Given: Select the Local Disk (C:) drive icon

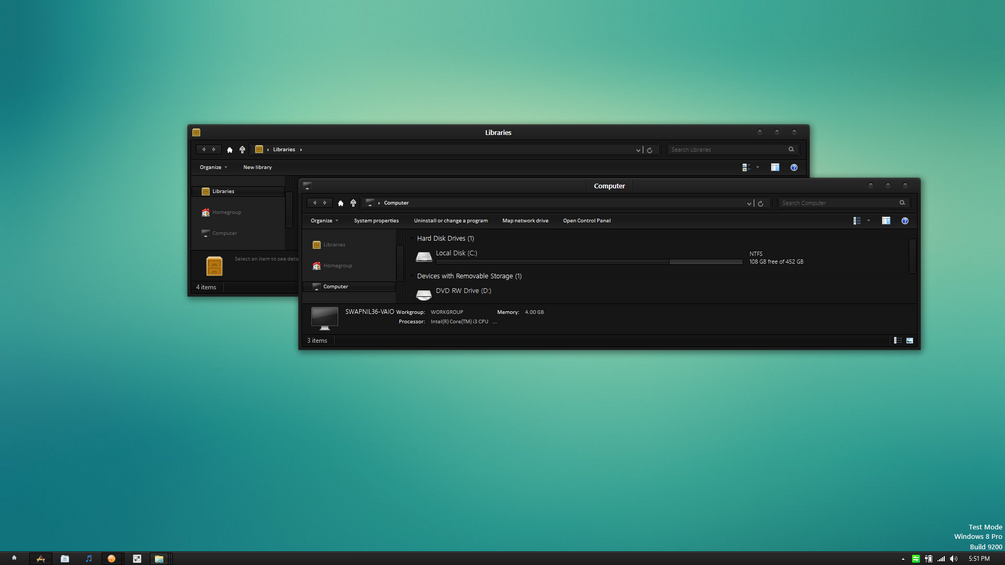Looking at the screenshot, I should pyautogui.click(x=424, y=256).
